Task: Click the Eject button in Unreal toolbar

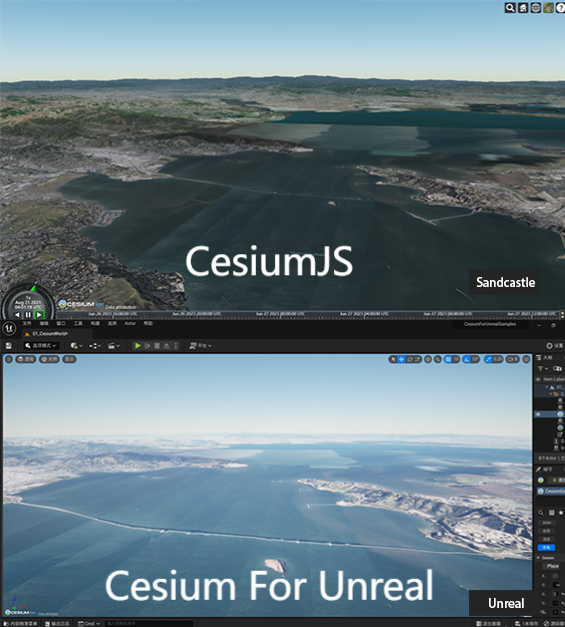Action: 166,345
